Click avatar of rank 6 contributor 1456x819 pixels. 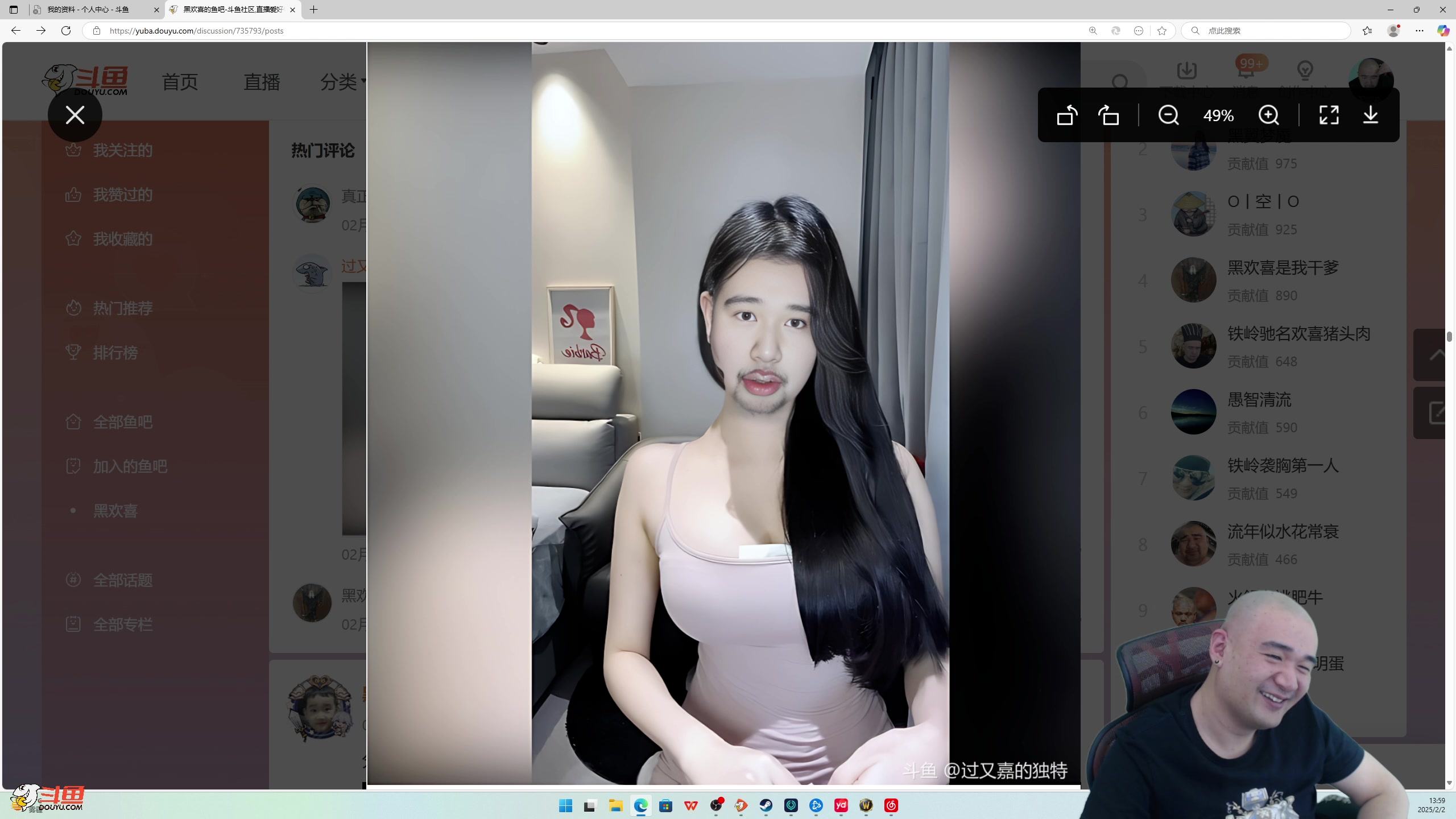pos(1193,412)
